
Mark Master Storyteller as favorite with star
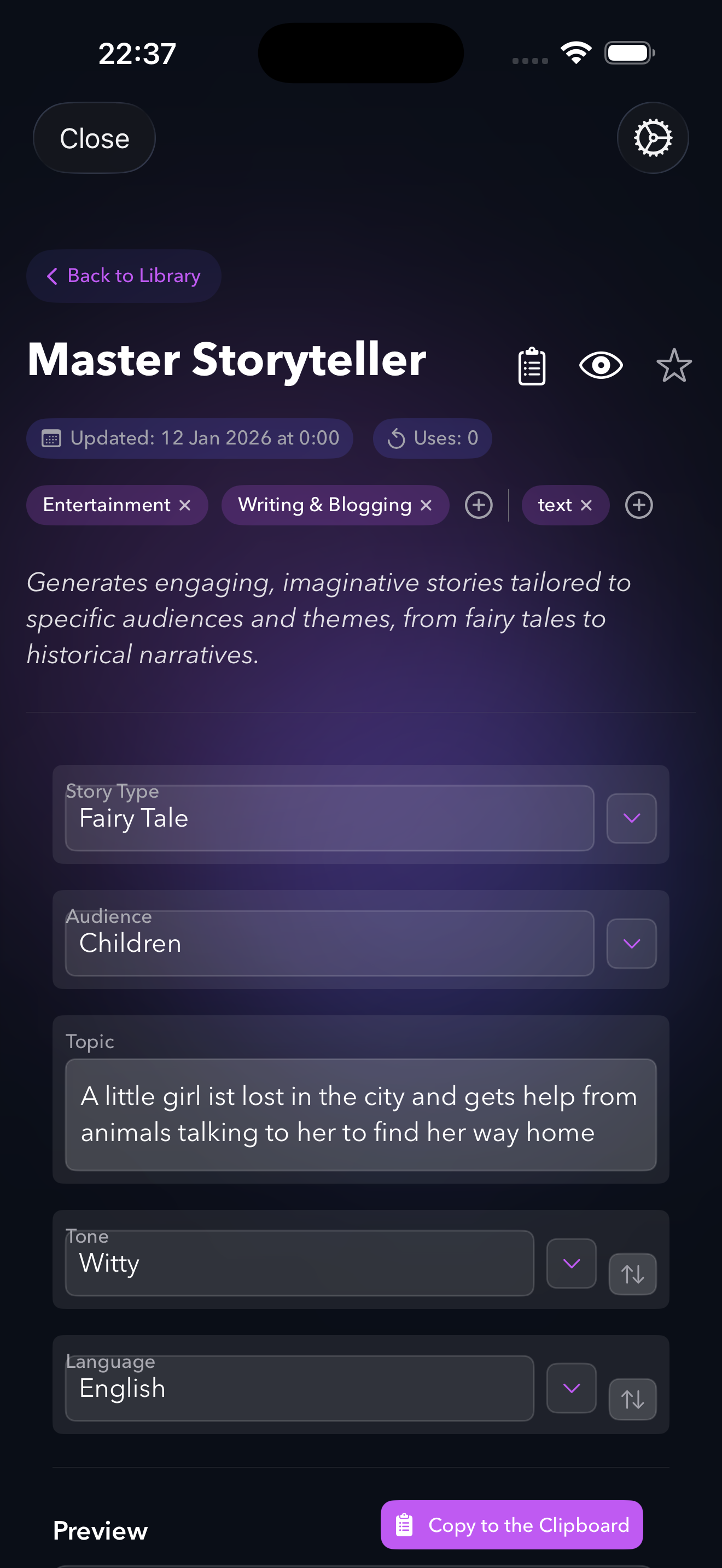coord(674,366)
